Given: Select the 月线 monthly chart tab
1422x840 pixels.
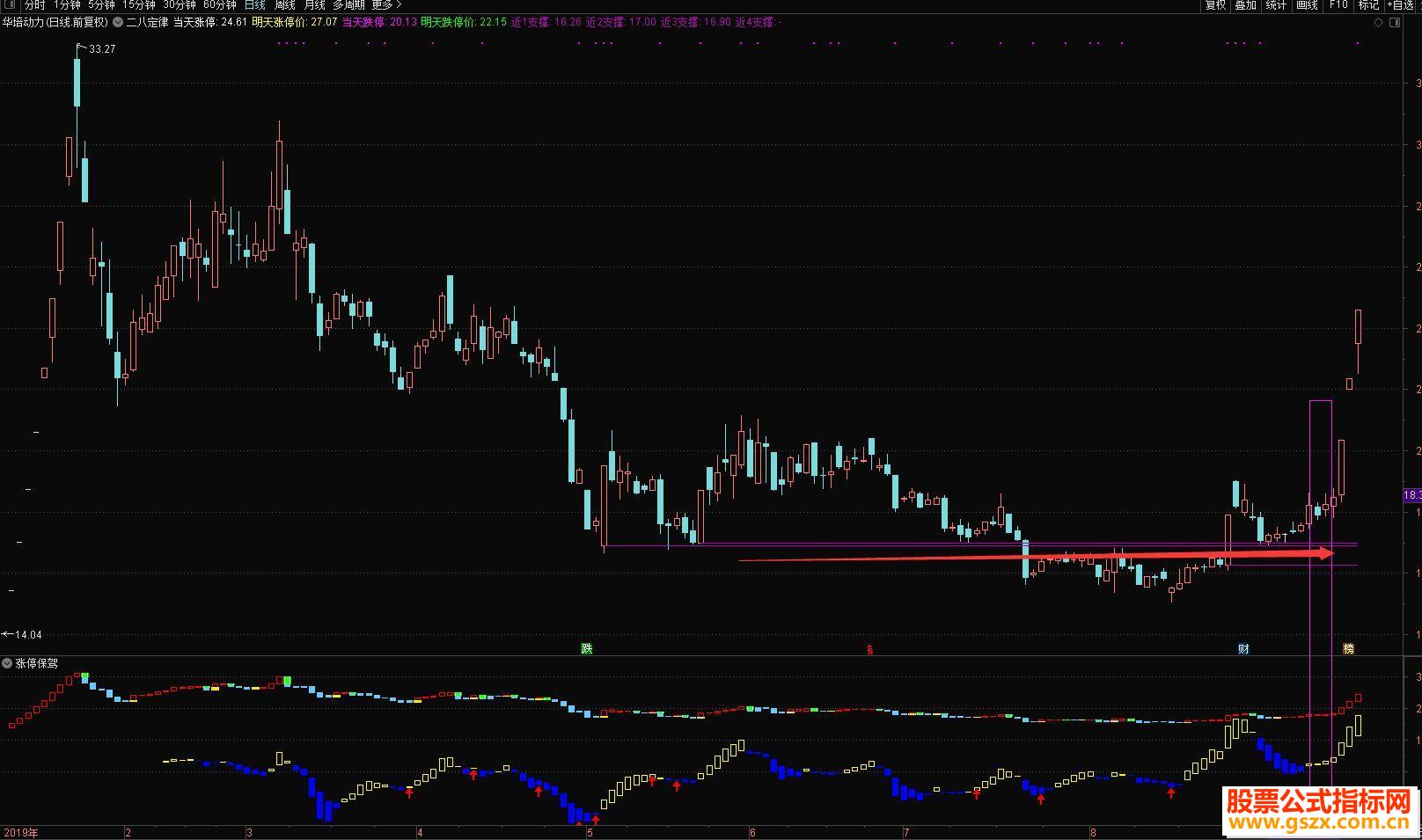Looking at the screenshot, I should click(315, 5).
